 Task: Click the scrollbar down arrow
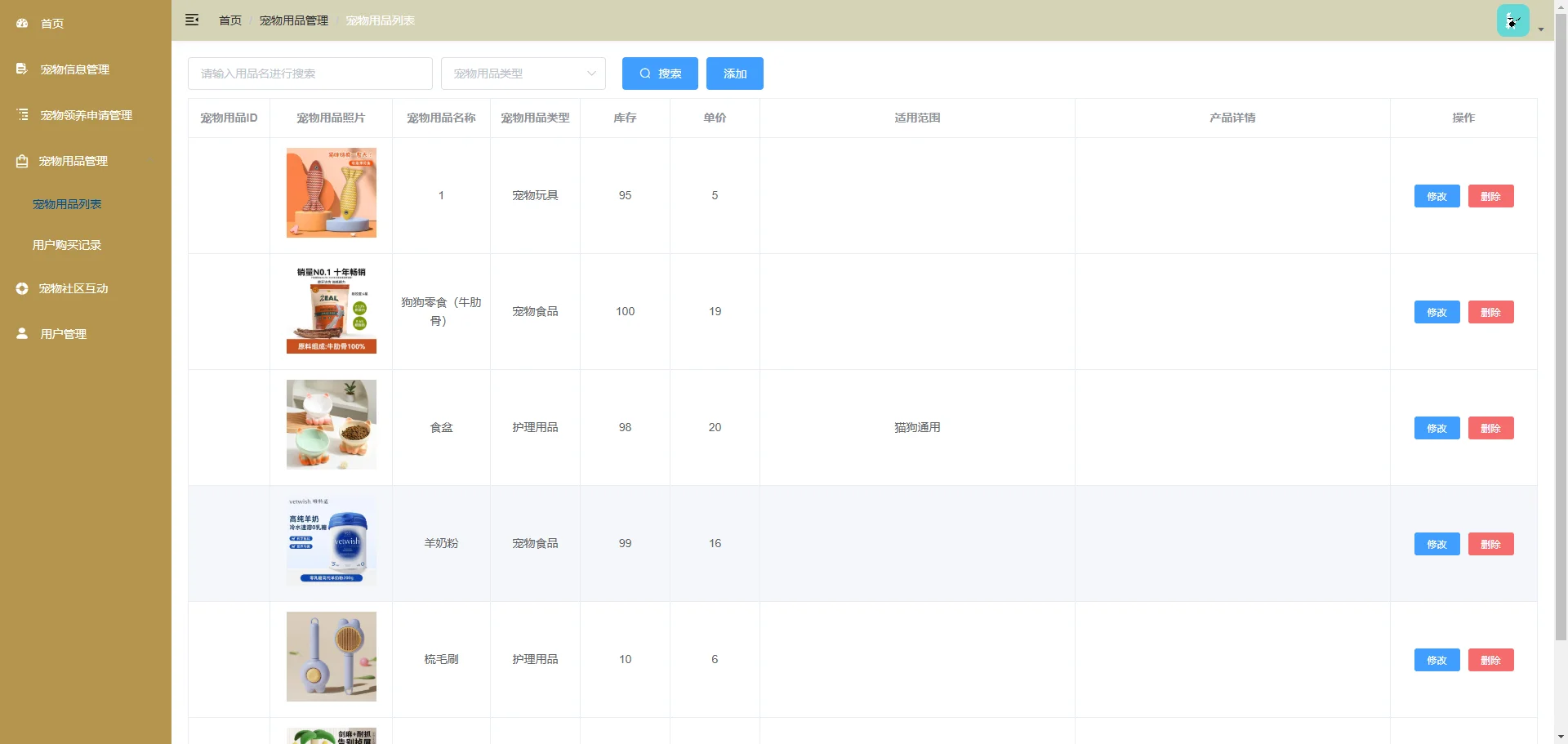(x=1561, y=737)
